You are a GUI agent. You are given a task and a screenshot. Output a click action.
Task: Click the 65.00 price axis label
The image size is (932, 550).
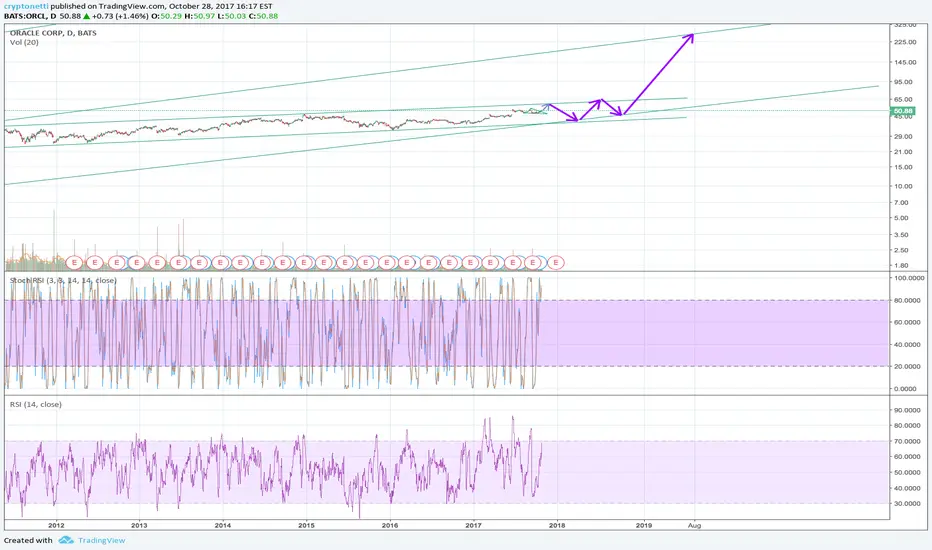point(903,100)
